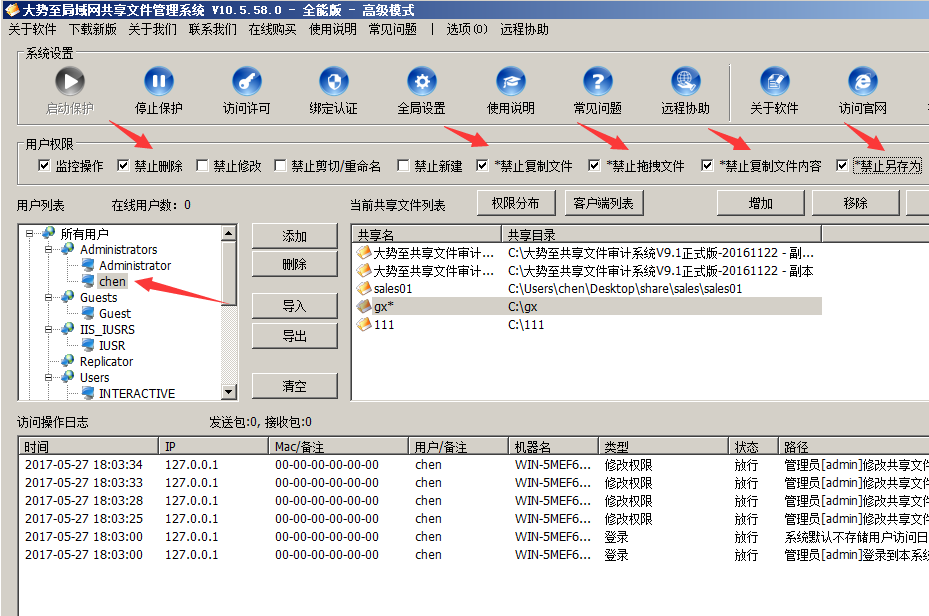Image resolution: width=929 pixels, height=616 pixels.
Task: Open 访问官网 browser icon
Action: [x=862, y=82]
